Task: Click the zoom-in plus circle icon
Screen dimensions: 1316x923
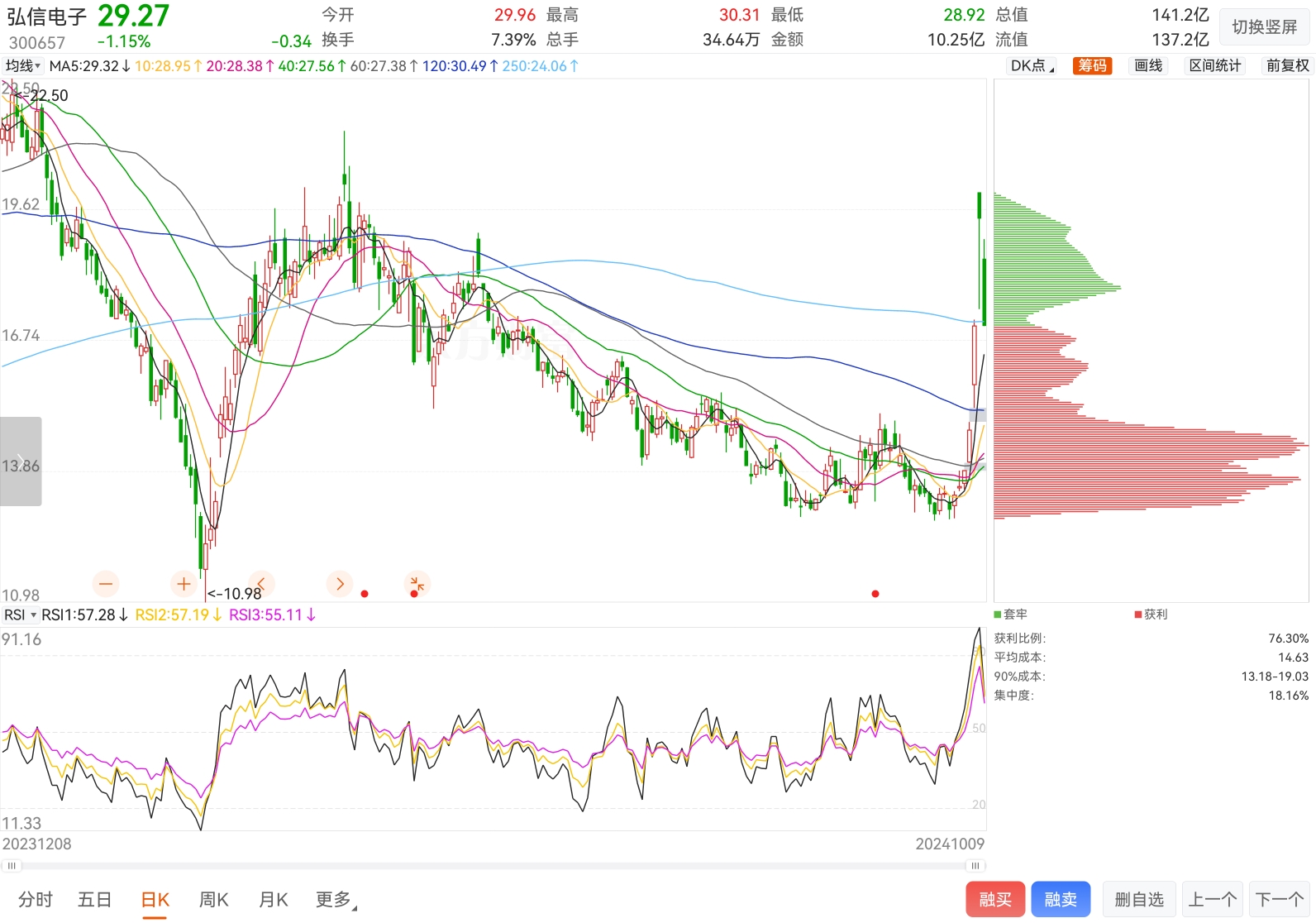Action: click(184, 584)
